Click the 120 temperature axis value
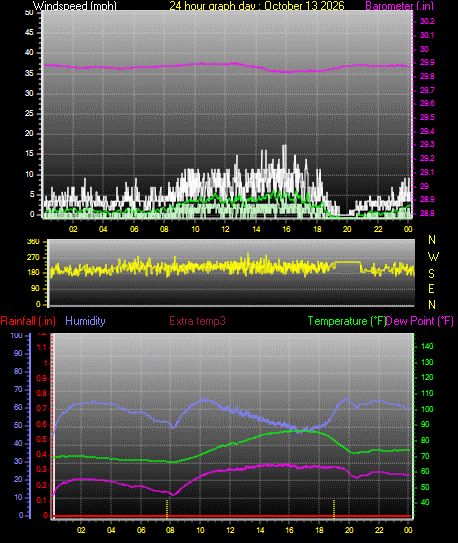This screenshot has width=458, height=543. 427,377
